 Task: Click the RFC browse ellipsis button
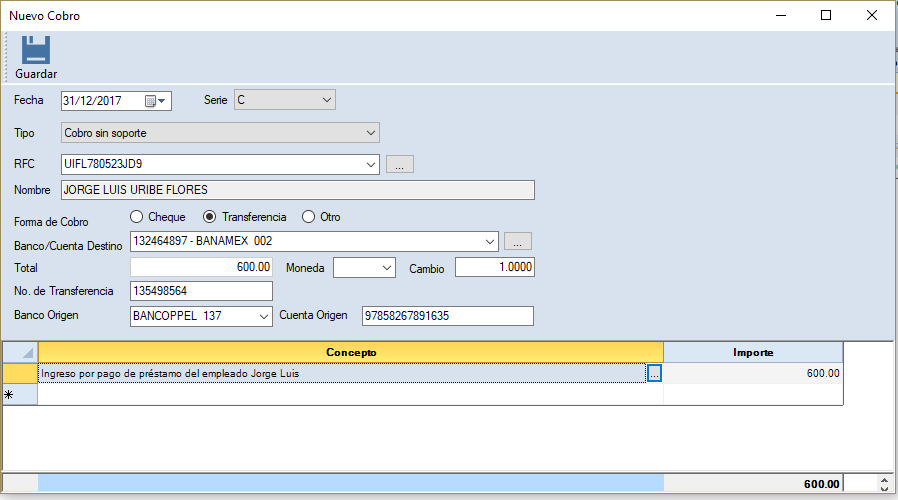399,165
